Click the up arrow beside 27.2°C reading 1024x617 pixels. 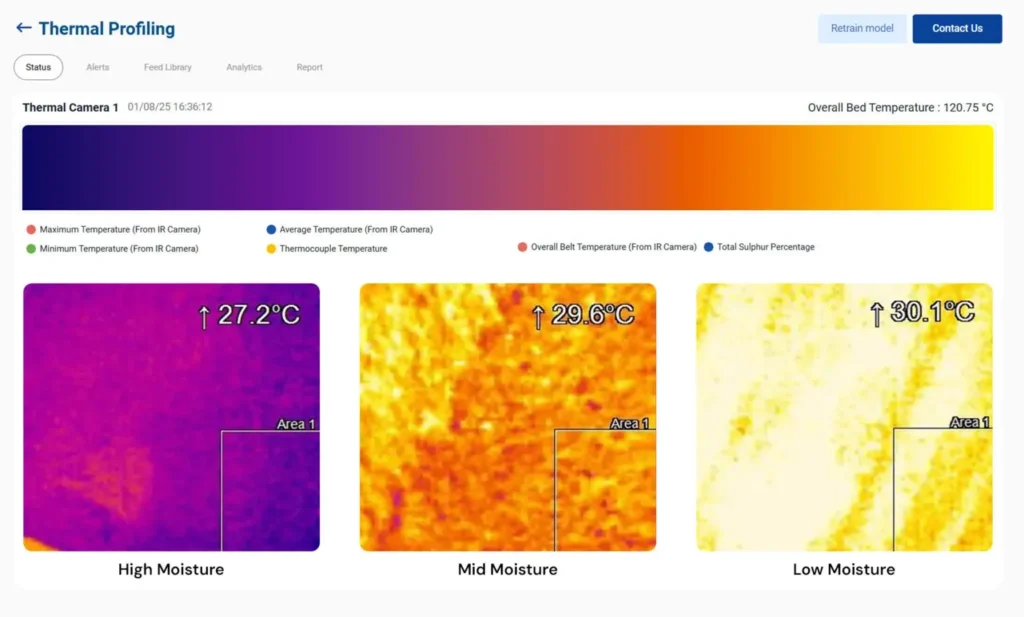point(204,317)
